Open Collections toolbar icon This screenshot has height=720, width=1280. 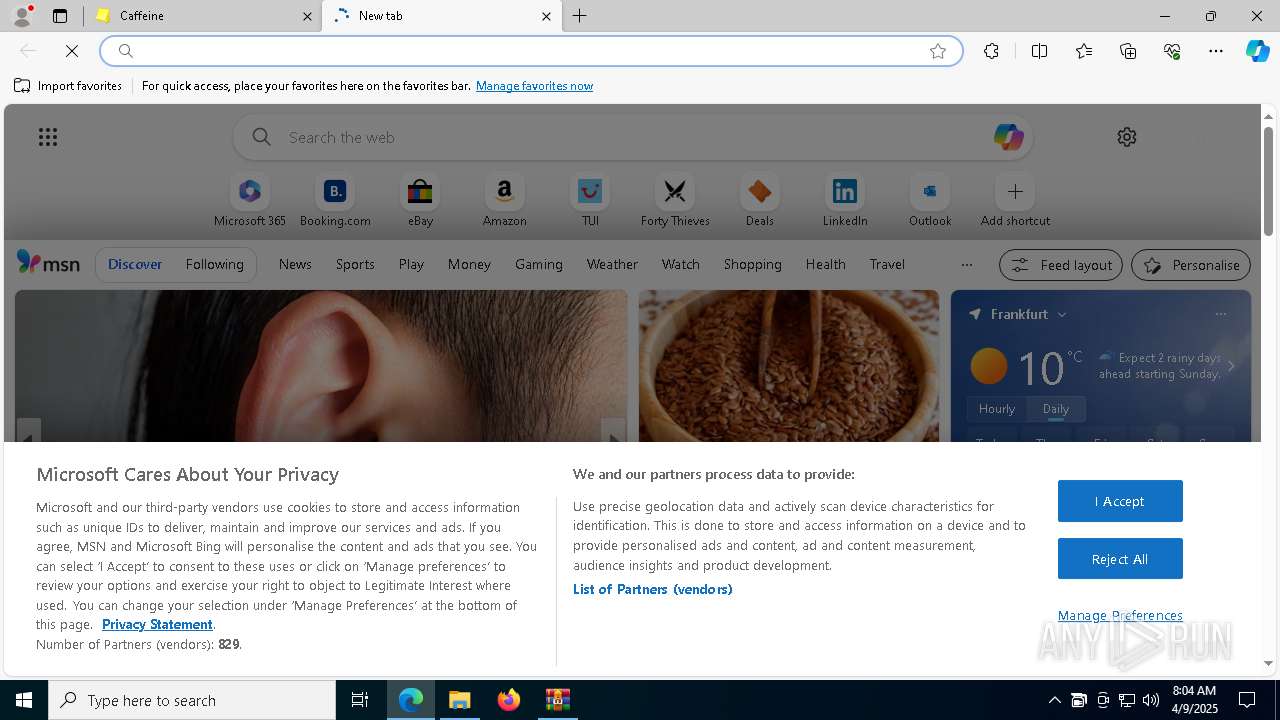click(1128, 51)
